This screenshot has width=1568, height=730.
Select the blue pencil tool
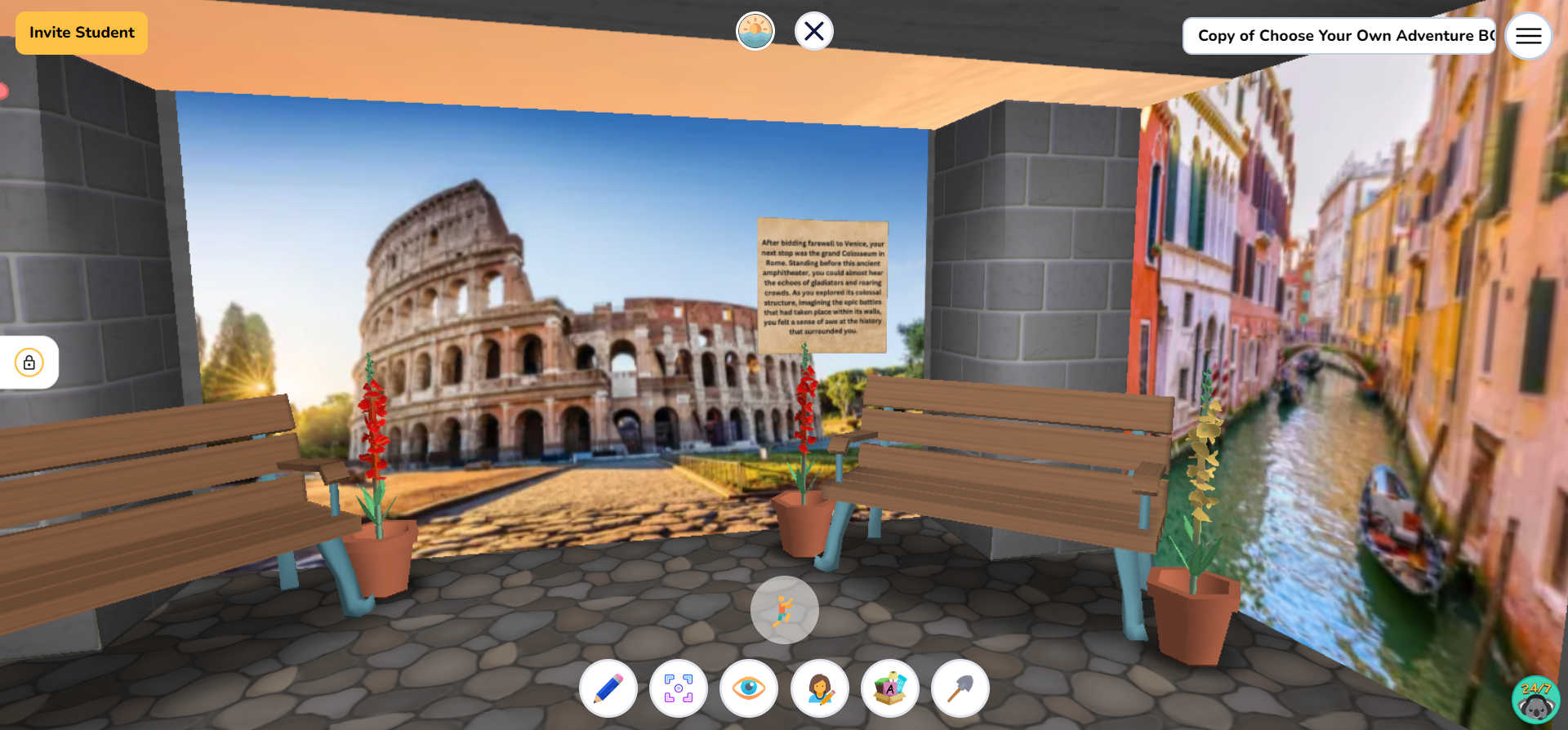click(x=608, y=688)
